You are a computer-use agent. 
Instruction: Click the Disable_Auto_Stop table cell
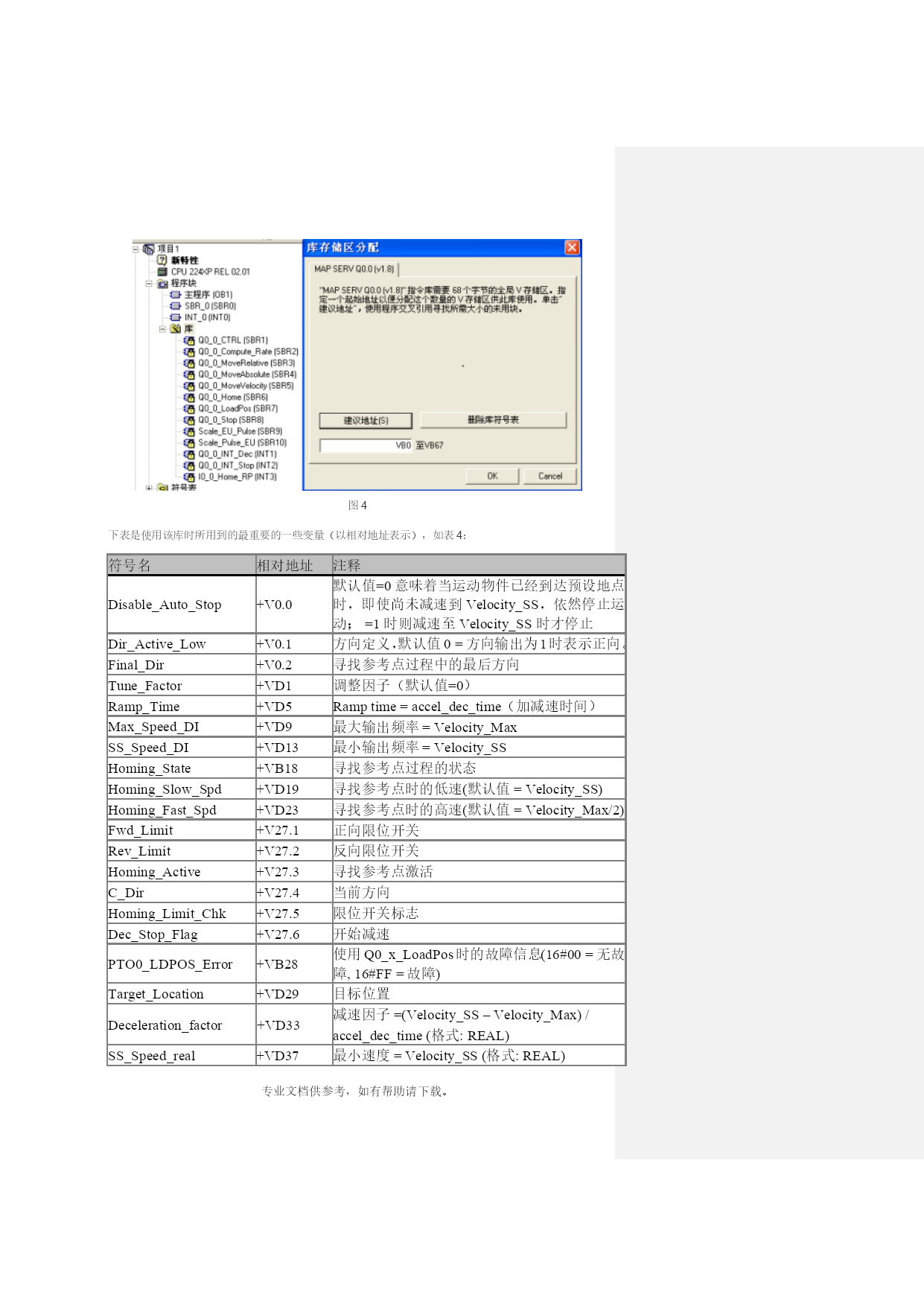(x=182, y=605)
